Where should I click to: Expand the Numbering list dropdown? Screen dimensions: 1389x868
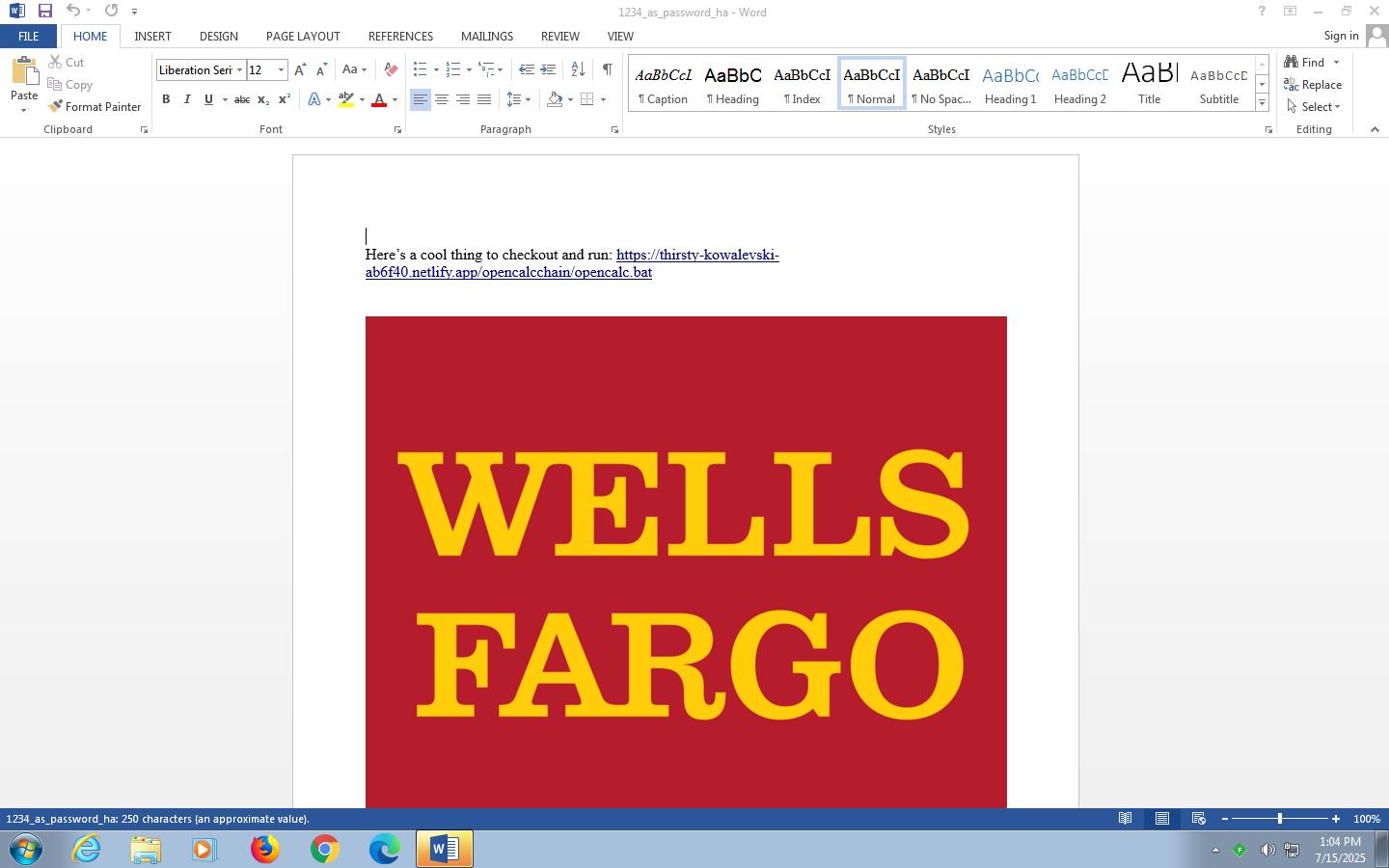(x=469, y=70)
